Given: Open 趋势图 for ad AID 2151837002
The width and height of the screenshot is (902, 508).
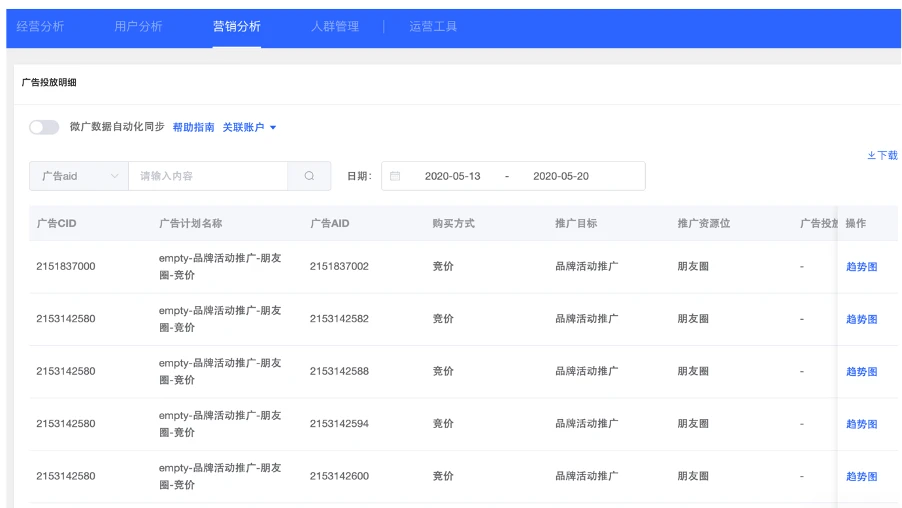Looking at the screenshot, I should 861,267.
